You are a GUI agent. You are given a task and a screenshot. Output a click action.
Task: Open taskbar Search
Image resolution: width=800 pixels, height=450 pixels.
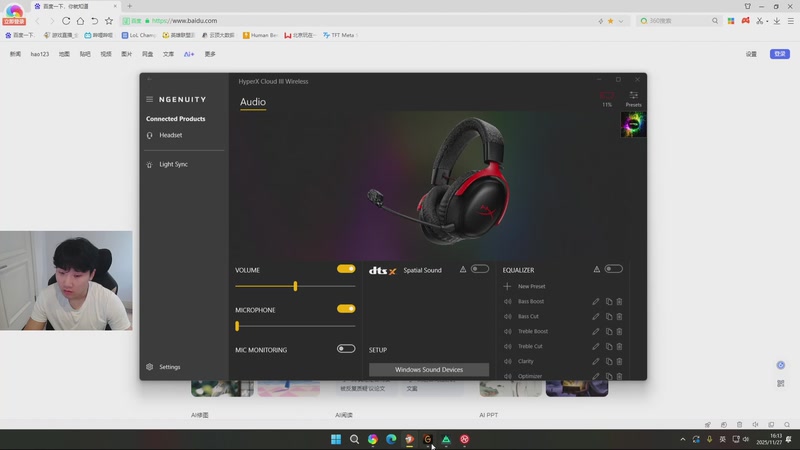click(x=354, y=439)
